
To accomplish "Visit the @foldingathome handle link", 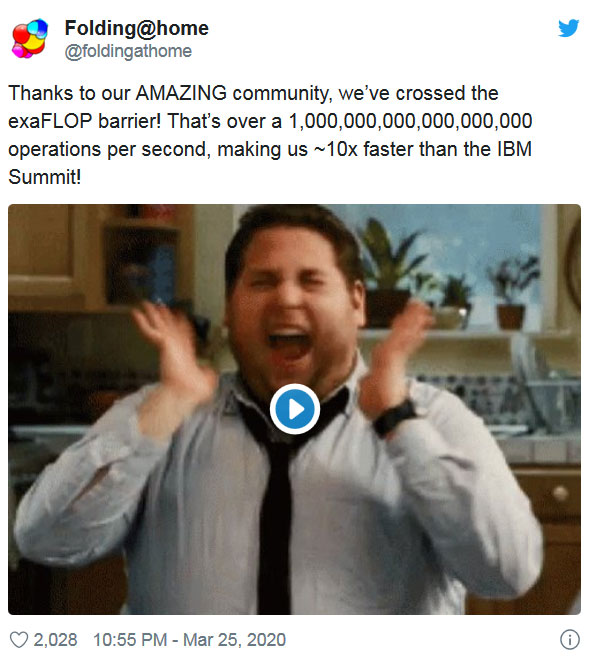I will tap(128, 51).
